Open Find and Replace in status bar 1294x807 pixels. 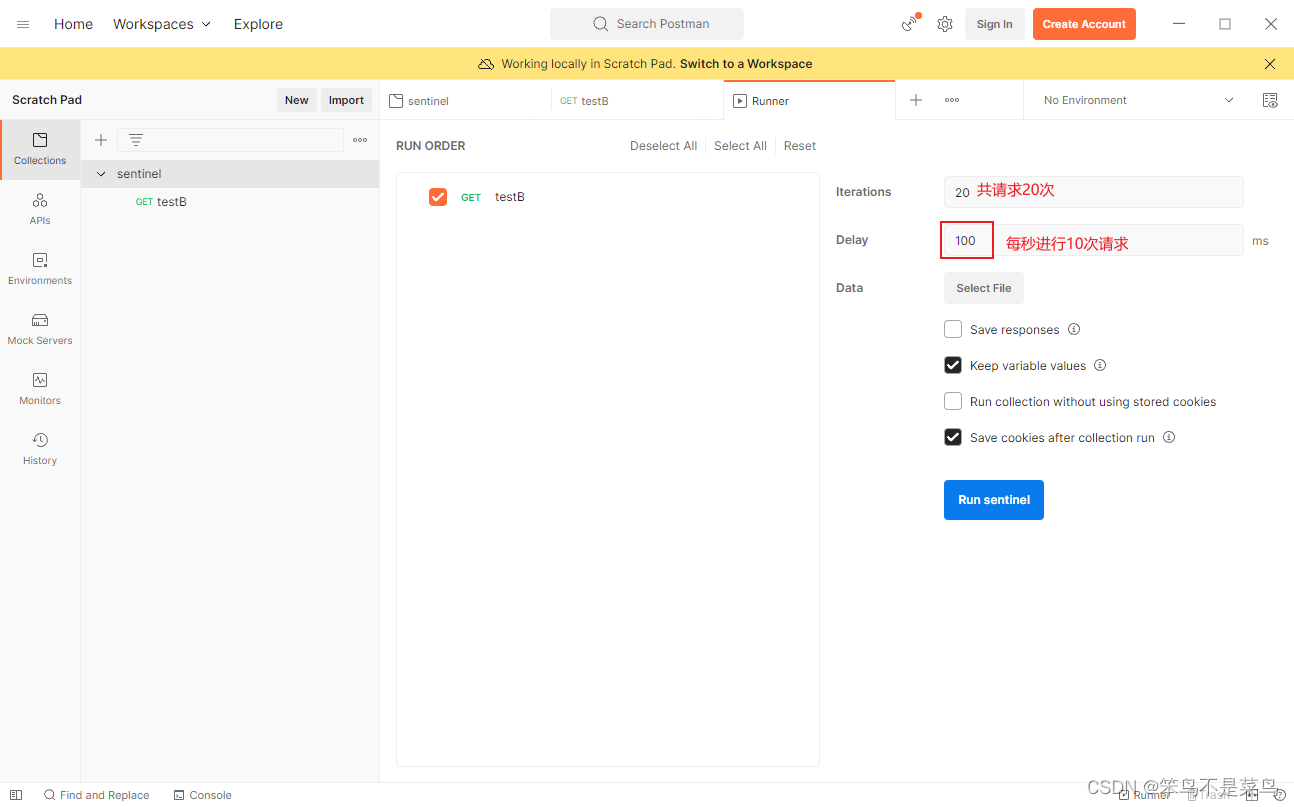96,795
